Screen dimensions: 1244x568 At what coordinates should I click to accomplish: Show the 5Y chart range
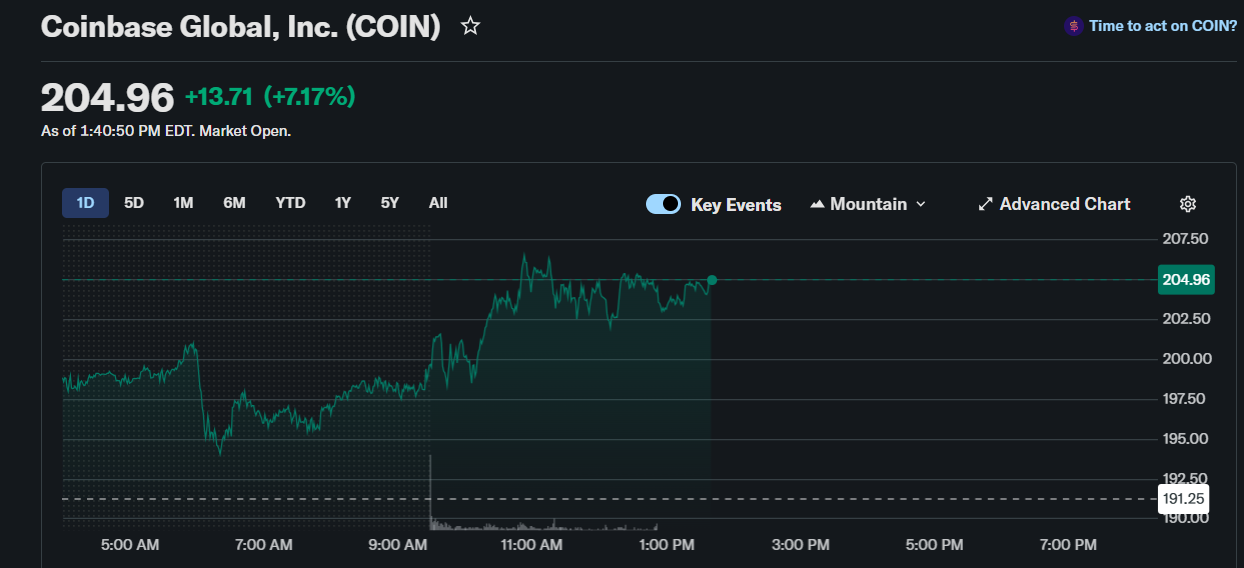[390, 203]
